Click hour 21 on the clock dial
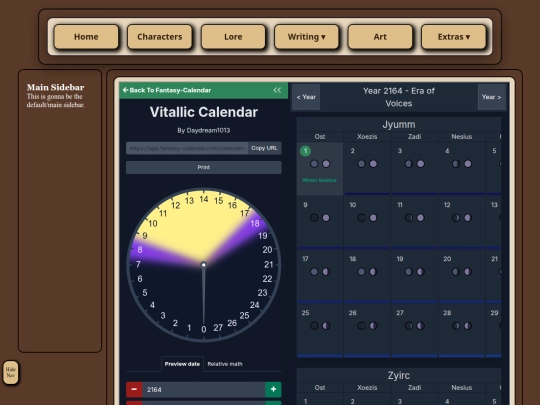 pos(269,264)
